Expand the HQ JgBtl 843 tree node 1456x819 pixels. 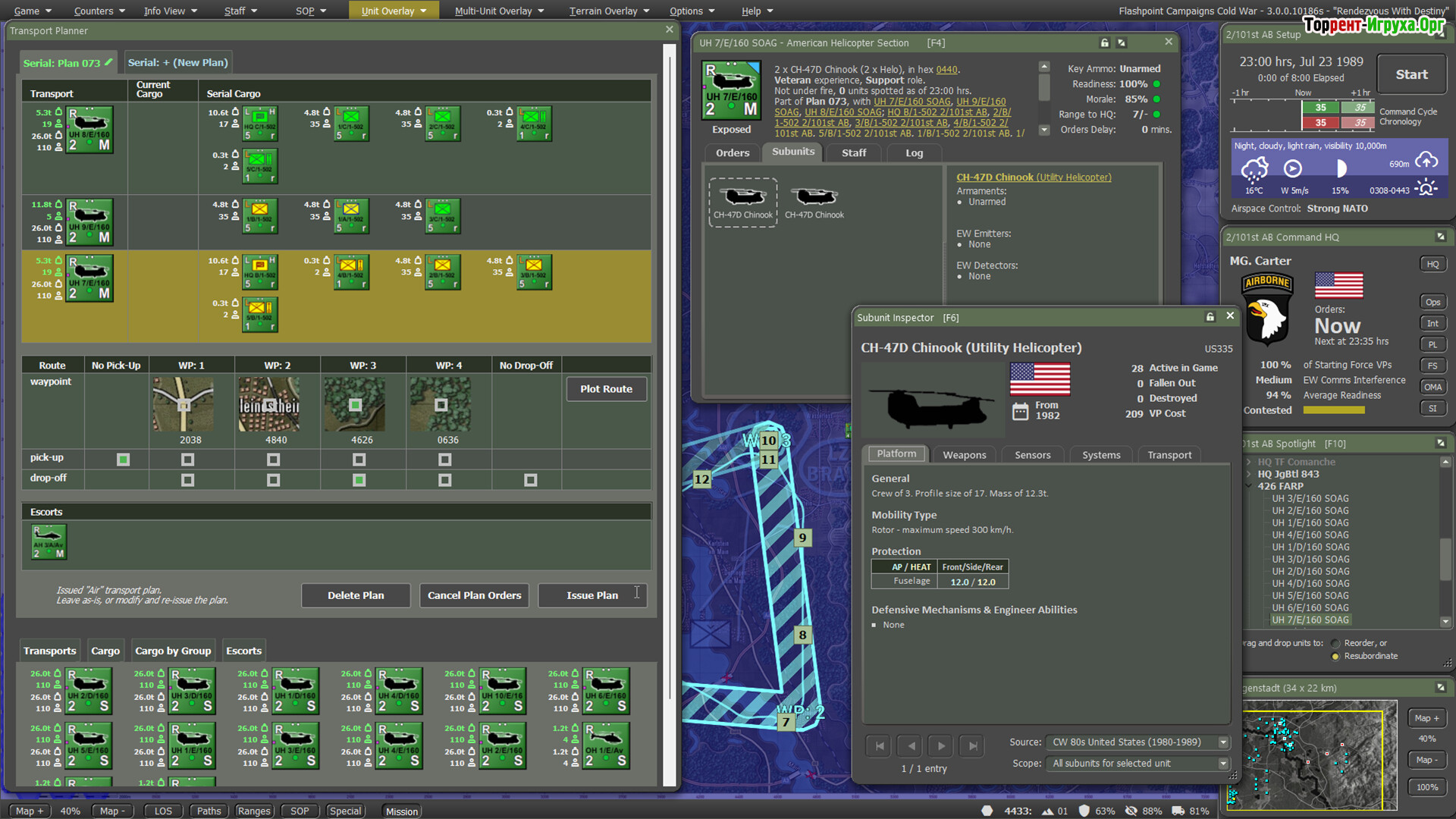point(1249,474)
